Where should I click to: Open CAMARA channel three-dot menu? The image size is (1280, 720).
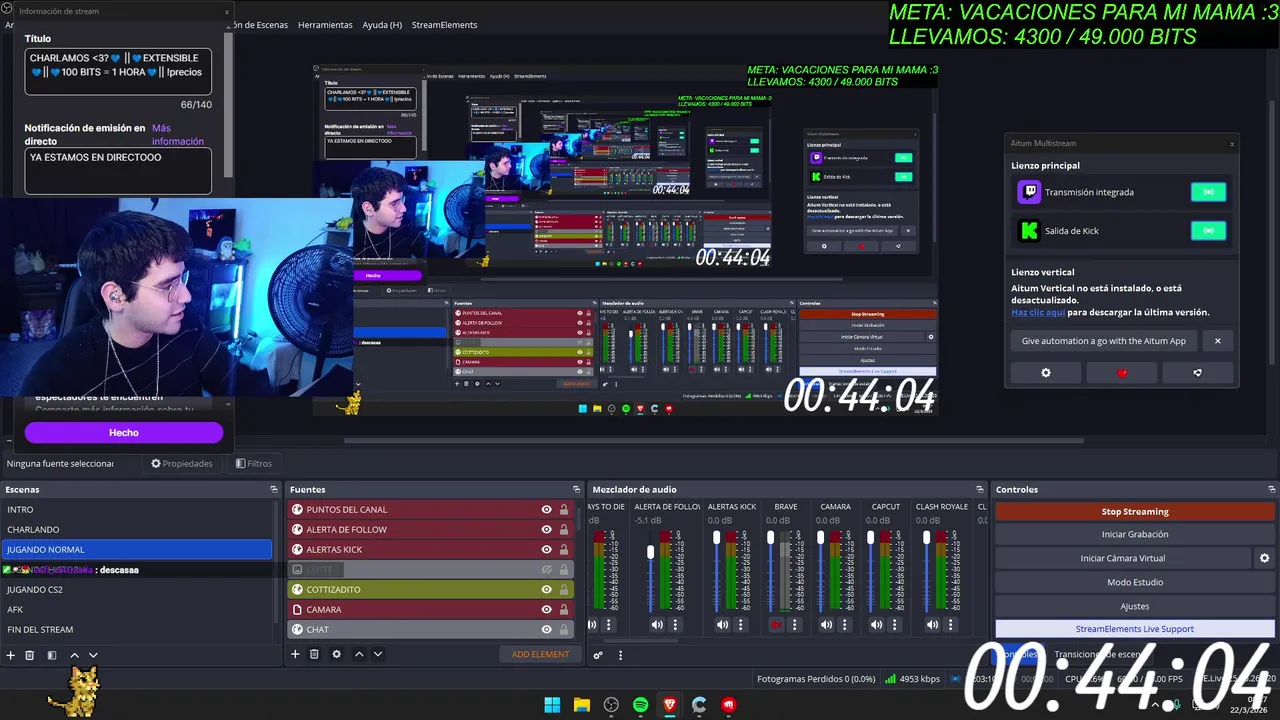click(x=845, y=625)
